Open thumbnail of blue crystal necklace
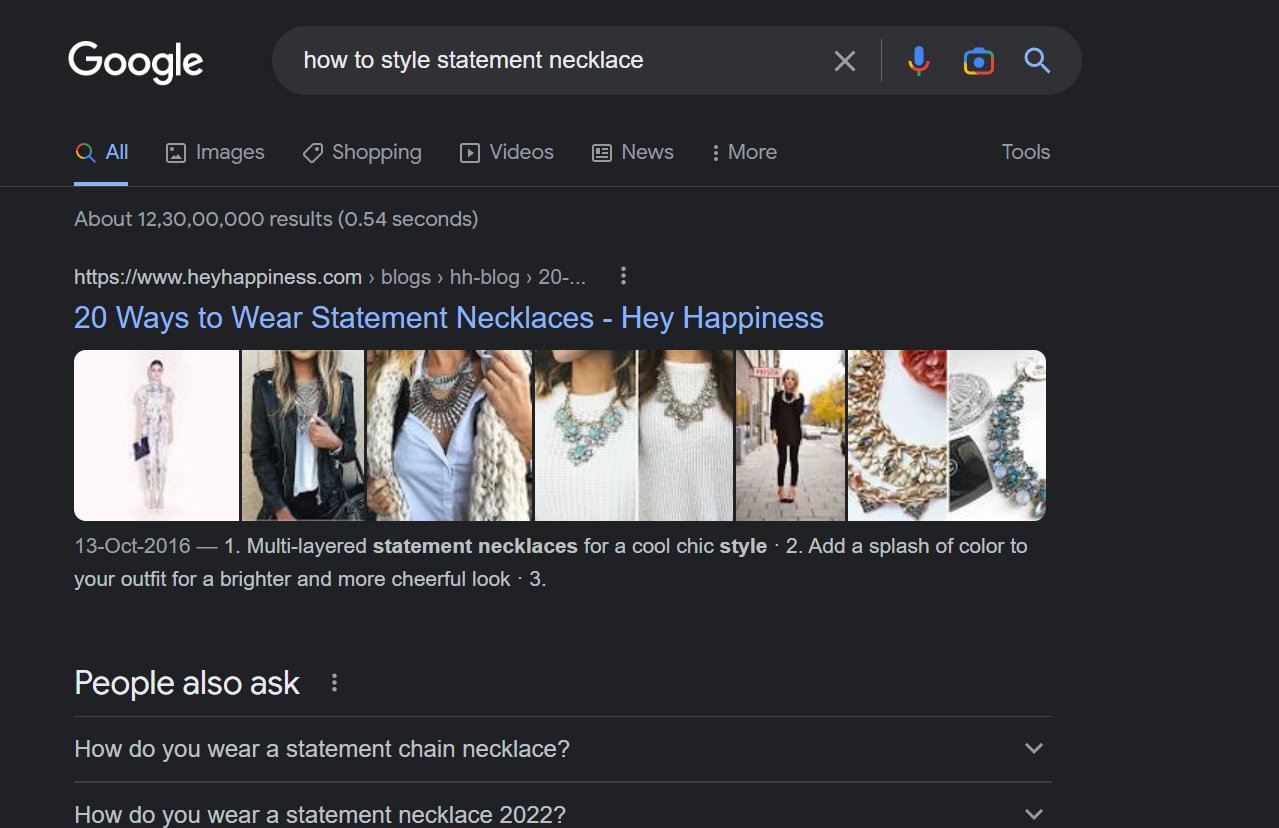Screen dimensions: 1279x828 [x=997, y=435]
